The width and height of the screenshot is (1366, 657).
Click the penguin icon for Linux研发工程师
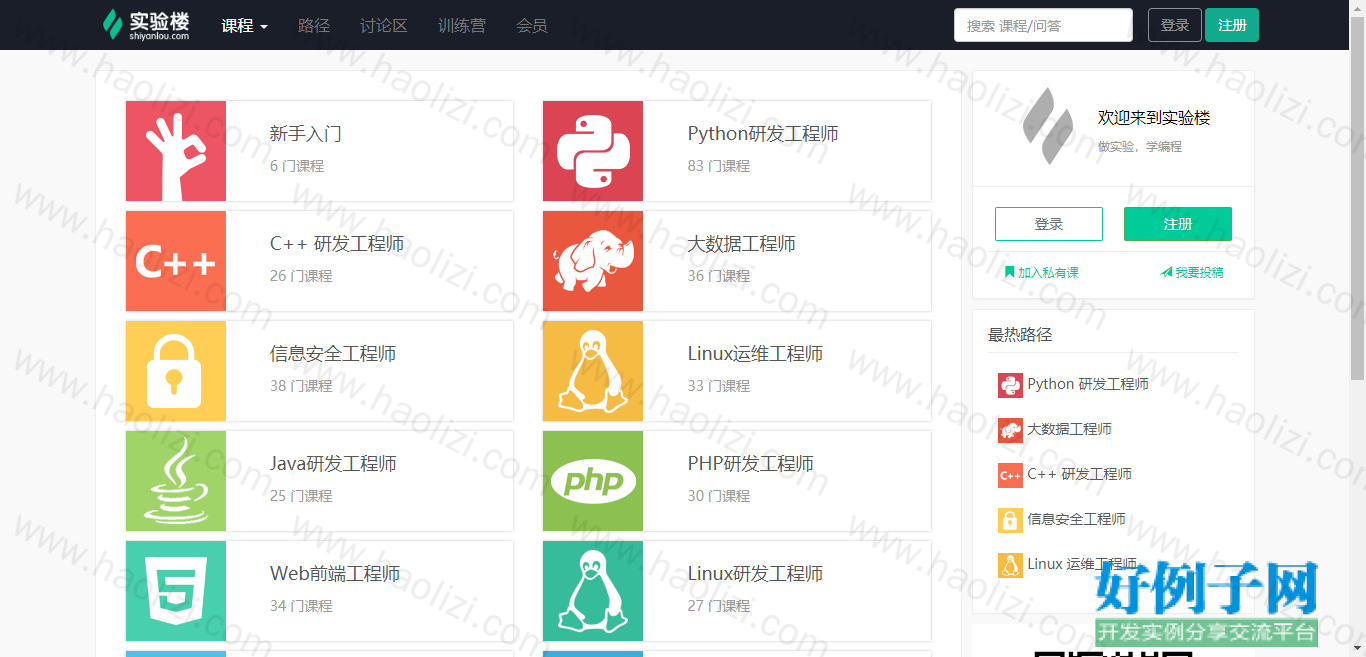[x=593, y=591]
